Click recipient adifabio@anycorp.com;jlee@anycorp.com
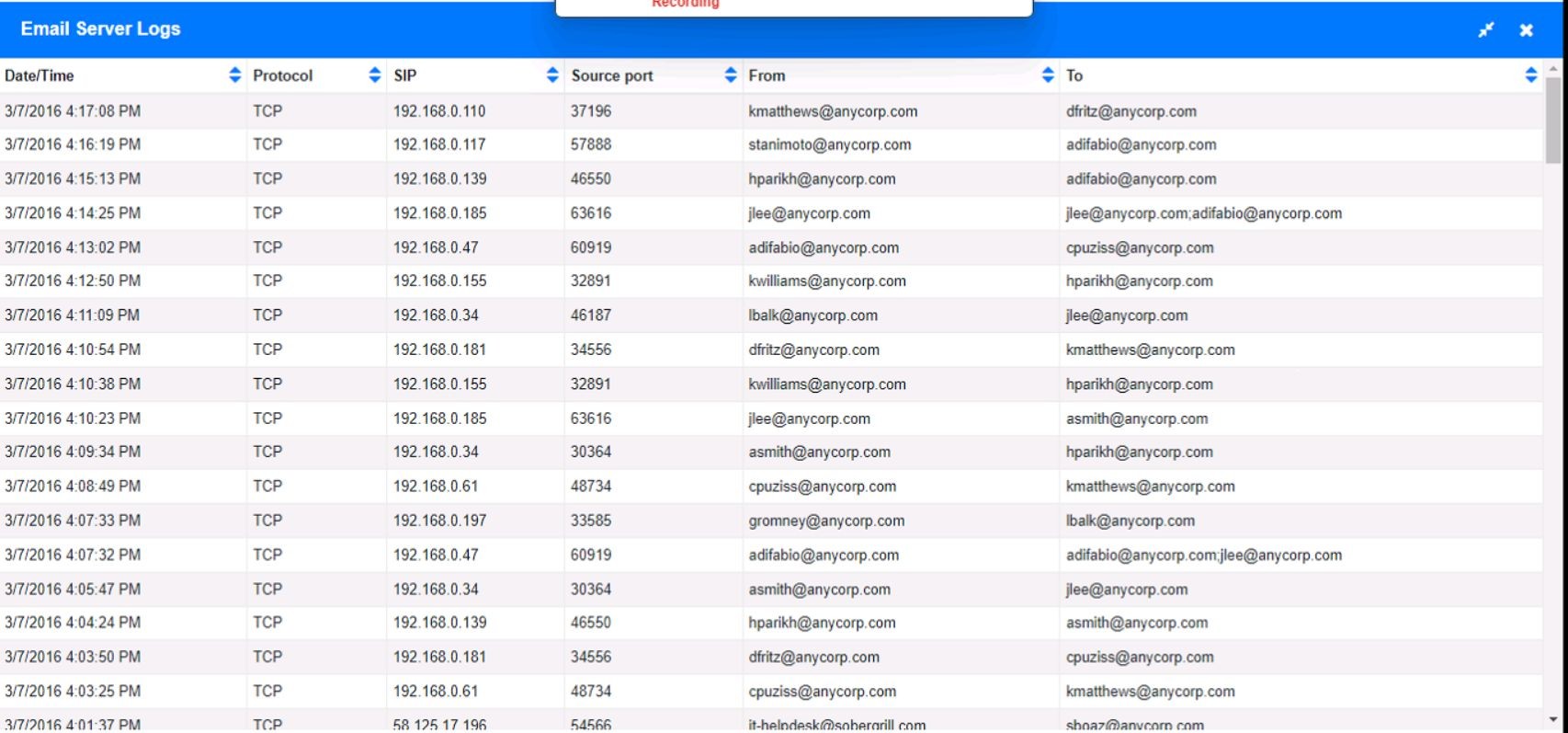The width and height of the screenshot is (1568, 733). tap(1204, 555)
